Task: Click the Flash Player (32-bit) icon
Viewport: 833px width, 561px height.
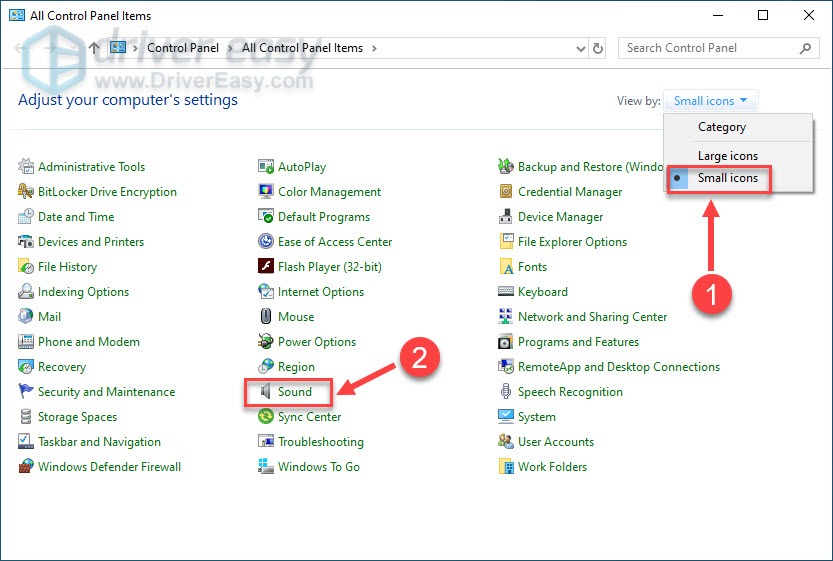Action: (266, 267)
